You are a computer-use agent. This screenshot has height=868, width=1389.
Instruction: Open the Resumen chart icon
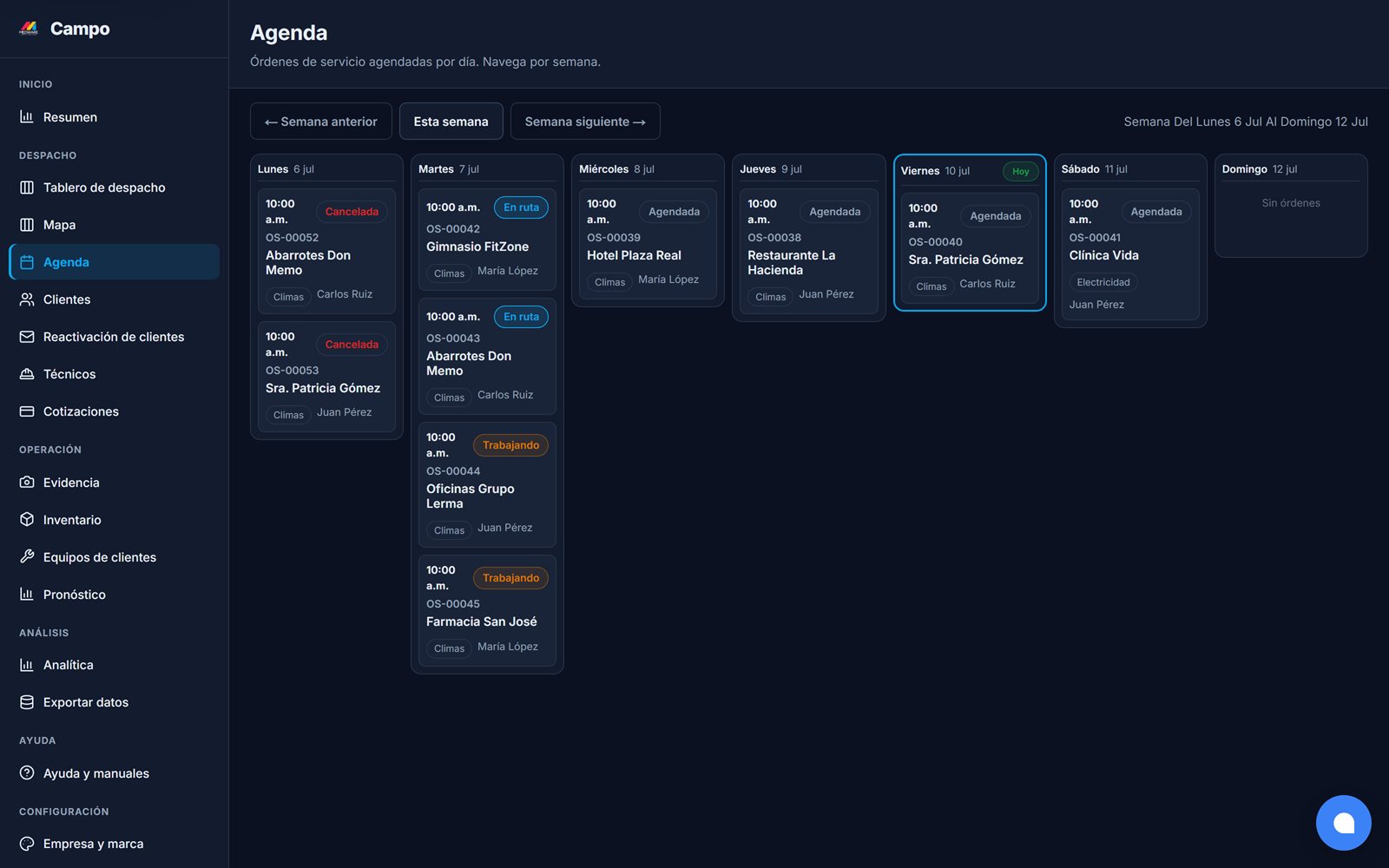tap(27, 117)
